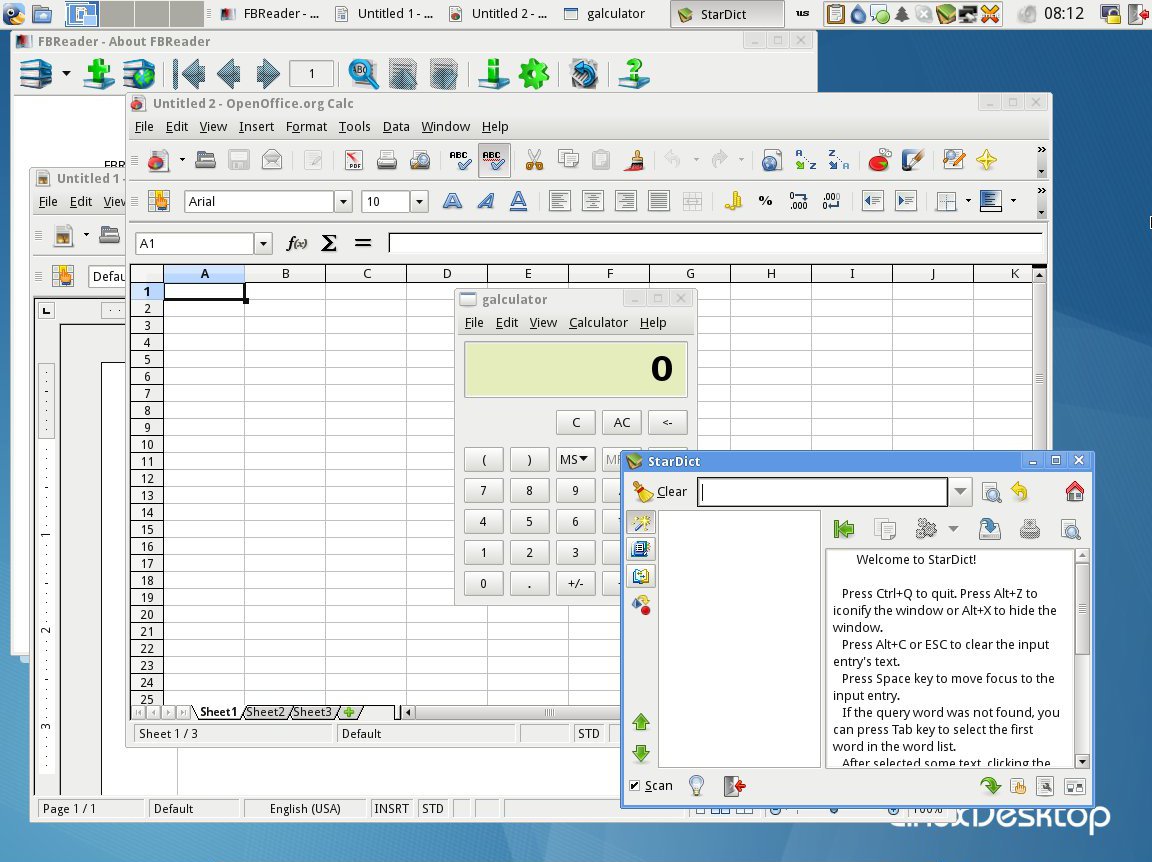Viewport: 1152px width, 862px height.
Task: Open FBReader settings gear icon
Action: coord(534,74)
